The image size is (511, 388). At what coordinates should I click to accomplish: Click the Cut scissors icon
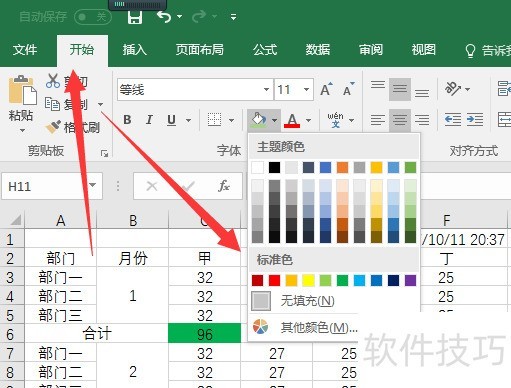pyautogui.click(x=53, y=81)
